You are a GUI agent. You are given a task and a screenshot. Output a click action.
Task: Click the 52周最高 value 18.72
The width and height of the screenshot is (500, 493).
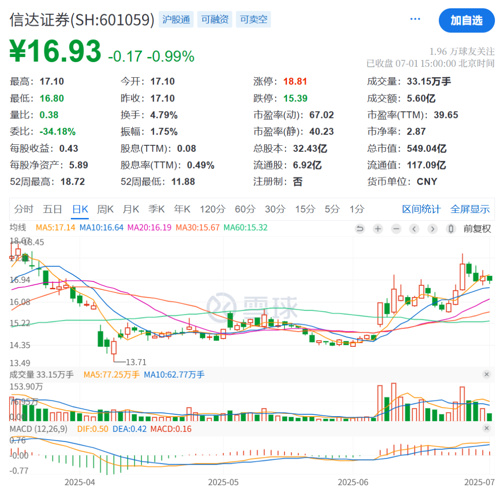(73, 182)
